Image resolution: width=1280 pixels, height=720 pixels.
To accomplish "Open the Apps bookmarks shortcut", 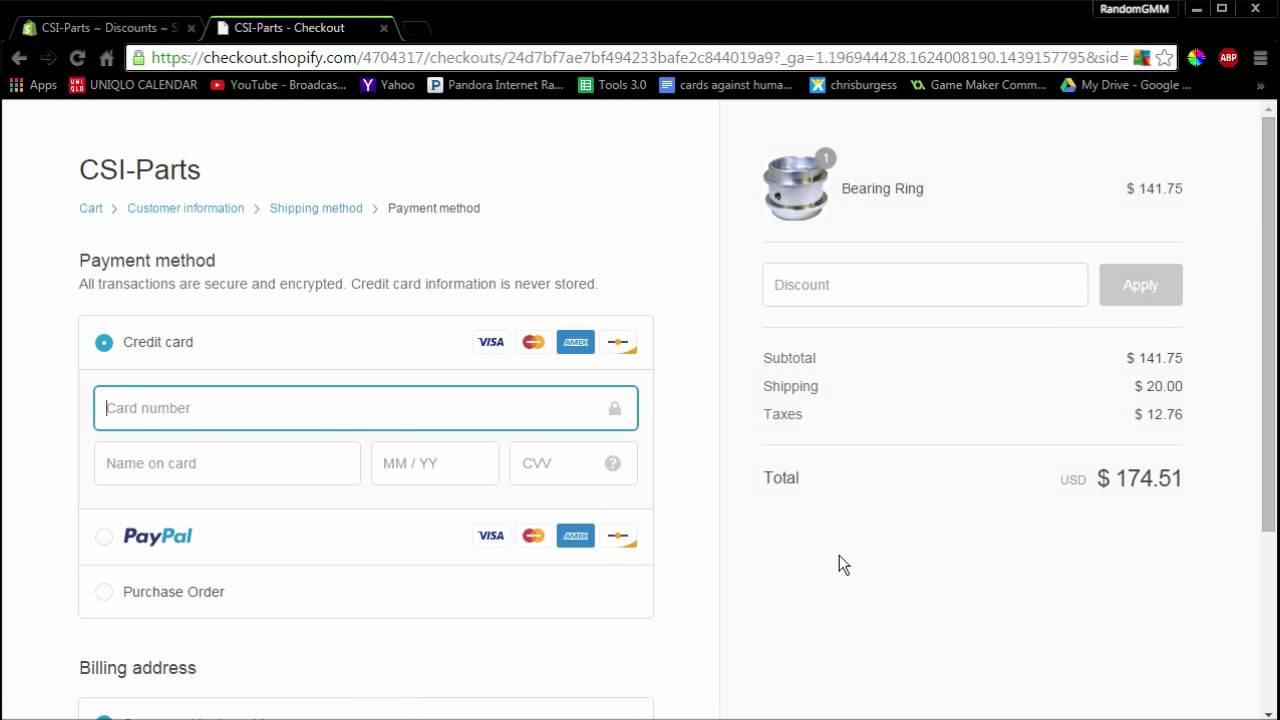I will coord(33,85).
